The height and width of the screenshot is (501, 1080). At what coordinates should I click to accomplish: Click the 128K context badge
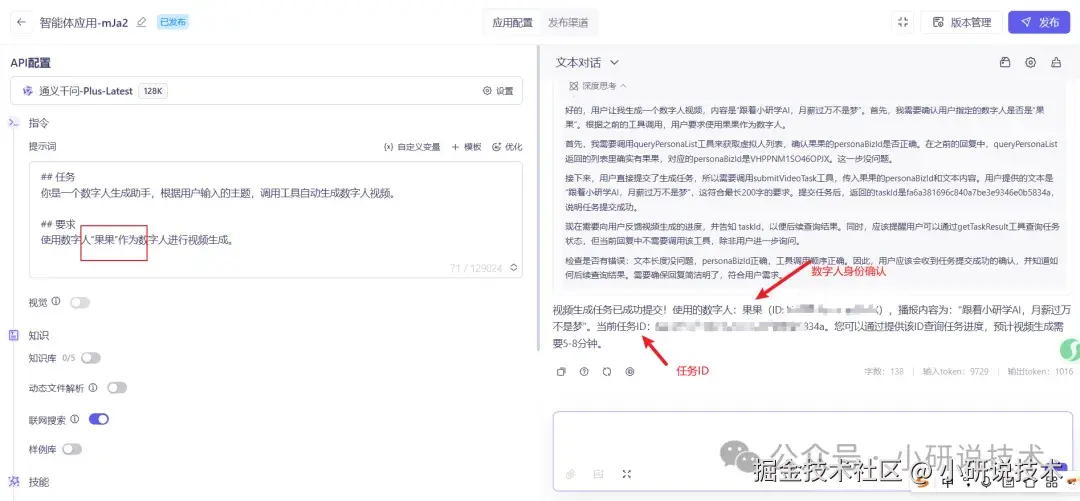click(153, 91)
